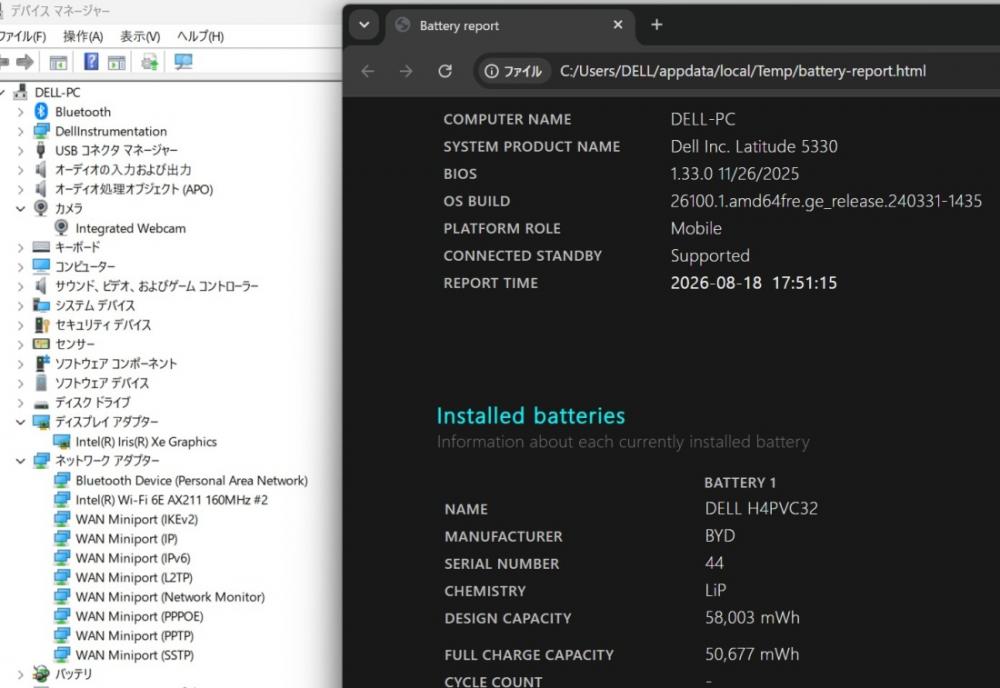
Task: Select WAN Miniport (IPv6)
Action: click(133, 559)
